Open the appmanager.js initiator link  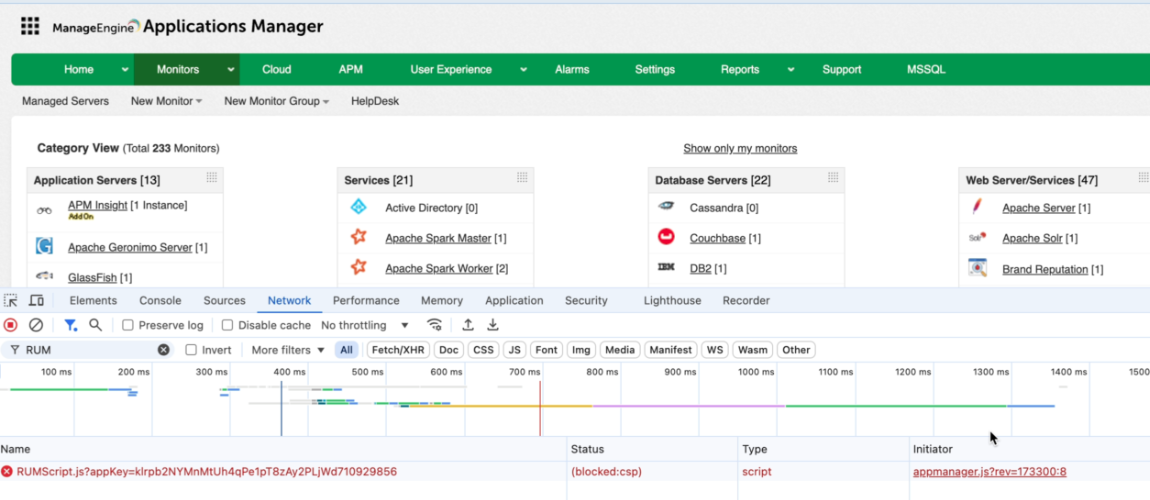tap(989, 472)
